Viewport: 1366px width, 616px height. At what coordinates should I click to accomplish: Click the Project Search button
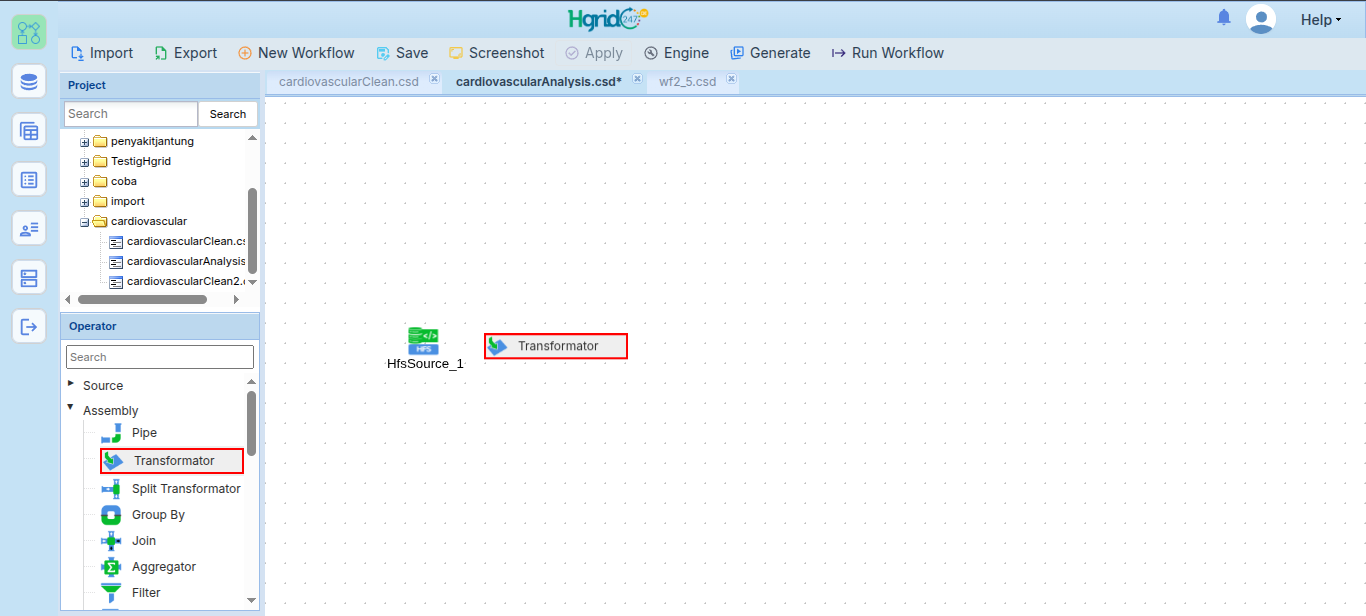coord(228,114)
